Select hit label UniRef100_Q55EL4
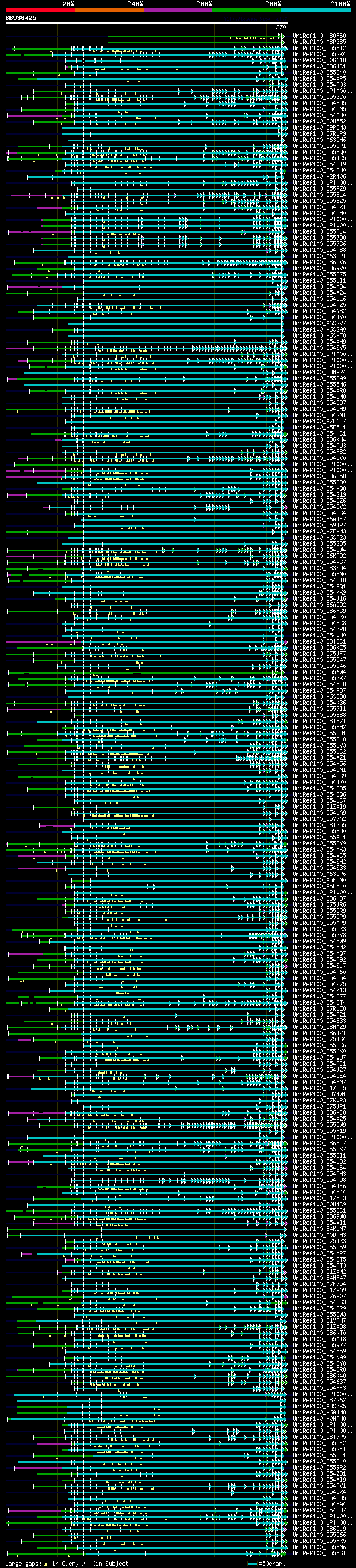 pyautogui.click(x=319, y=195)
